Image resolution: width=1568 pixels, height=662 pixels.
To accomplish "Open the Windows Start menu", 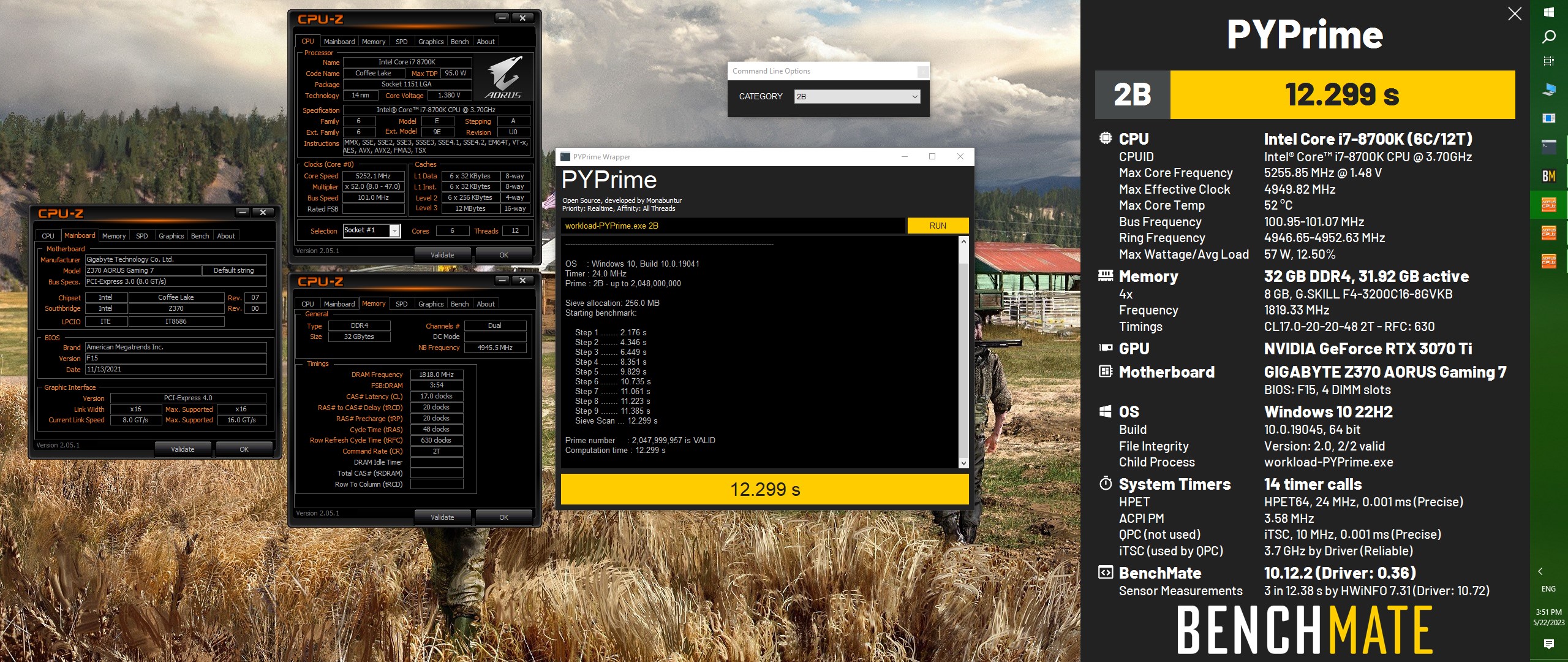I will [x=1548, y=12].
